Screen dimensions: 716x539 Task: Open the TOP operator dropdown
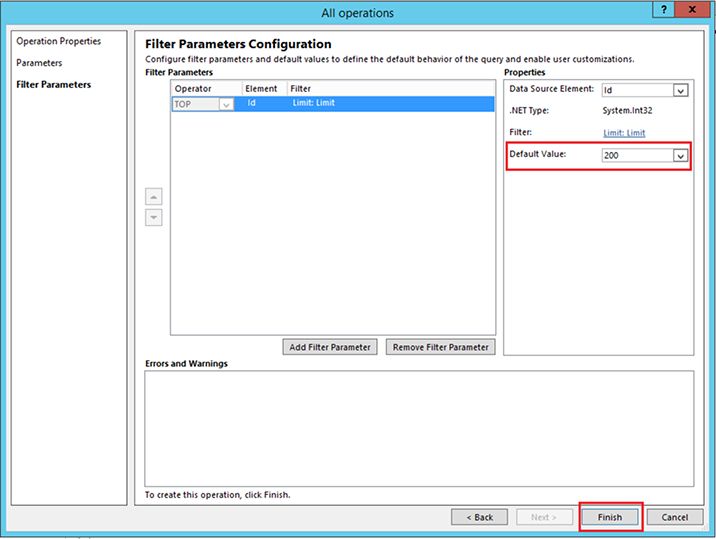pos(226,105)
